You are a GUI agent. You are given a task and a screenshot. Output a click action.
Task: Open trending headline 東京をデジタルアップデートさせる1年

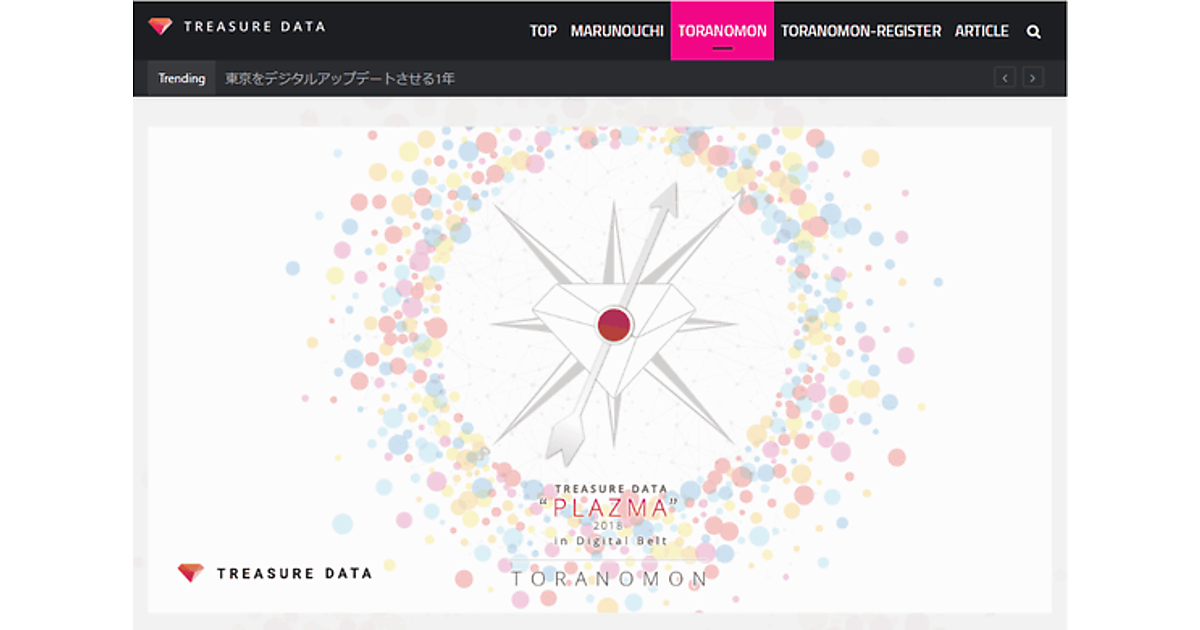point(340,78)
